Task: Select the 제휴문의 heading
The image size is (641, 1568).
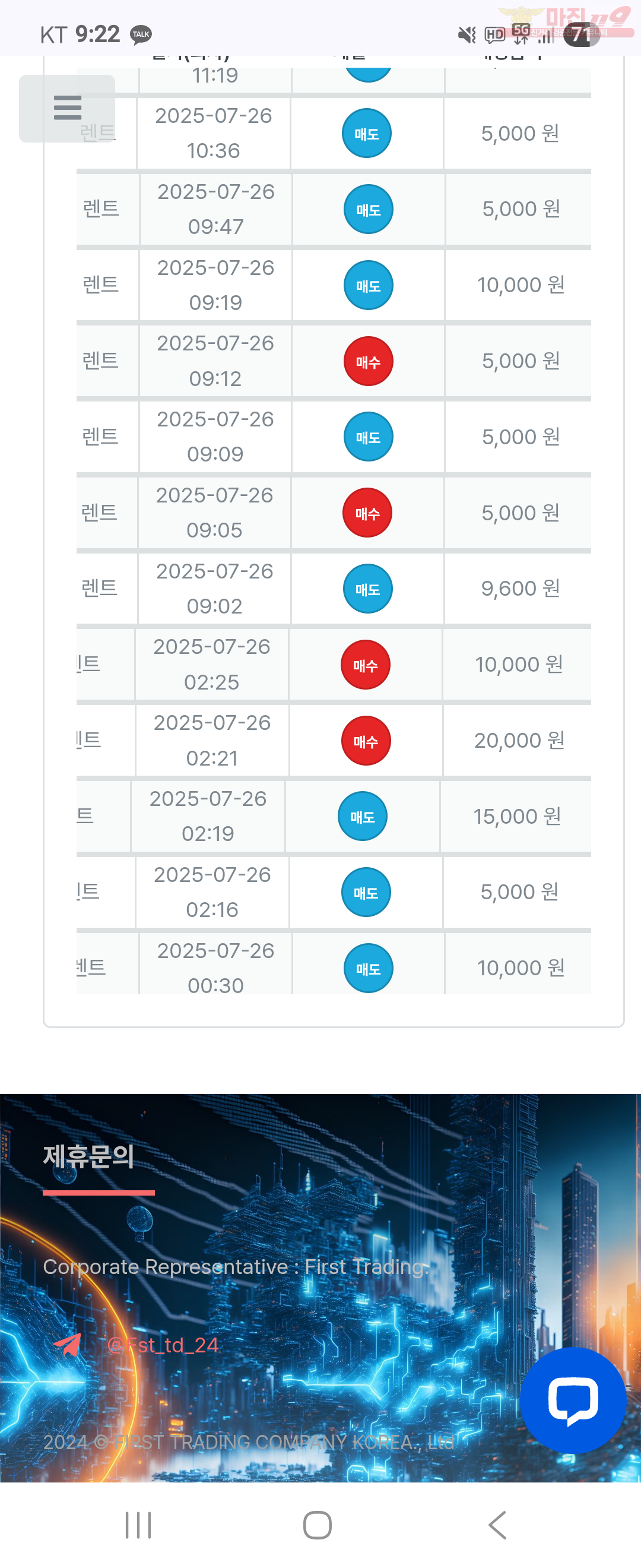Action: coord(89,1156)
